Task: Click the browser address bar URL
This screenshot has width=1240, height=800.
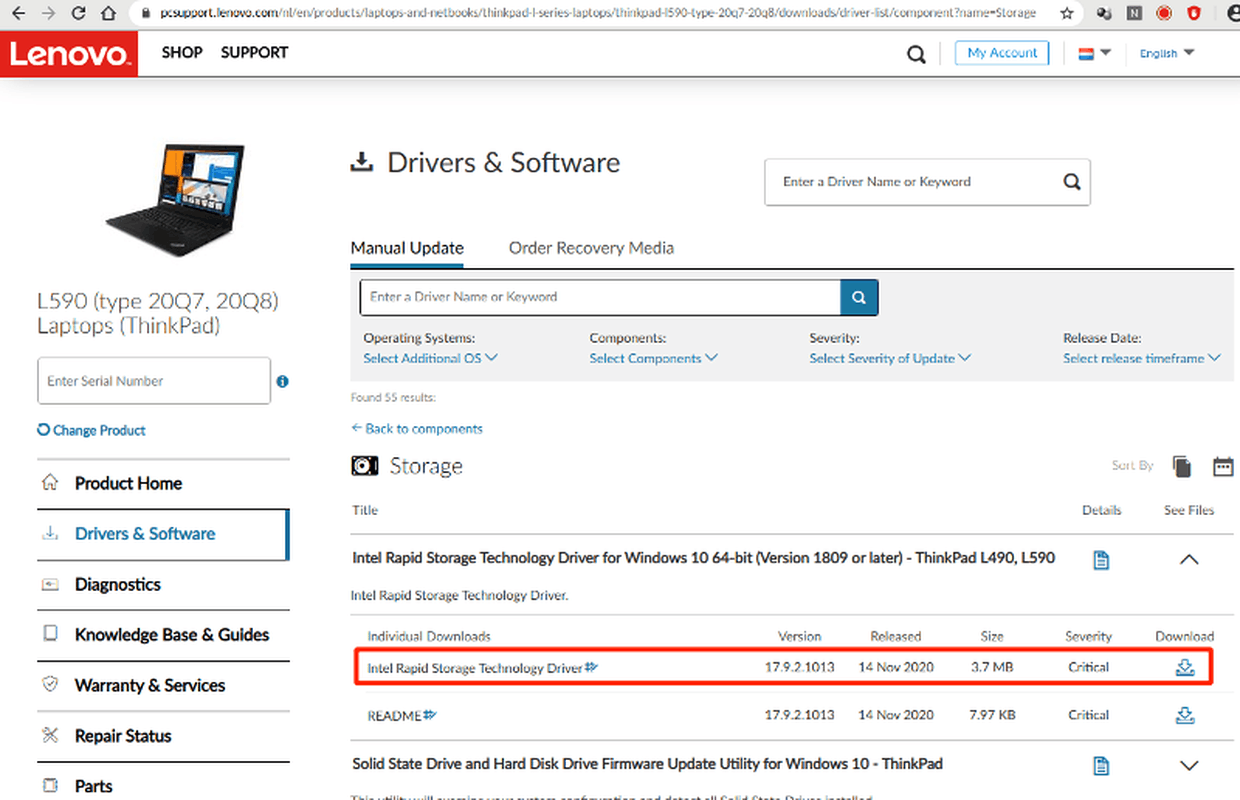Action: click(x=597, y=14)
